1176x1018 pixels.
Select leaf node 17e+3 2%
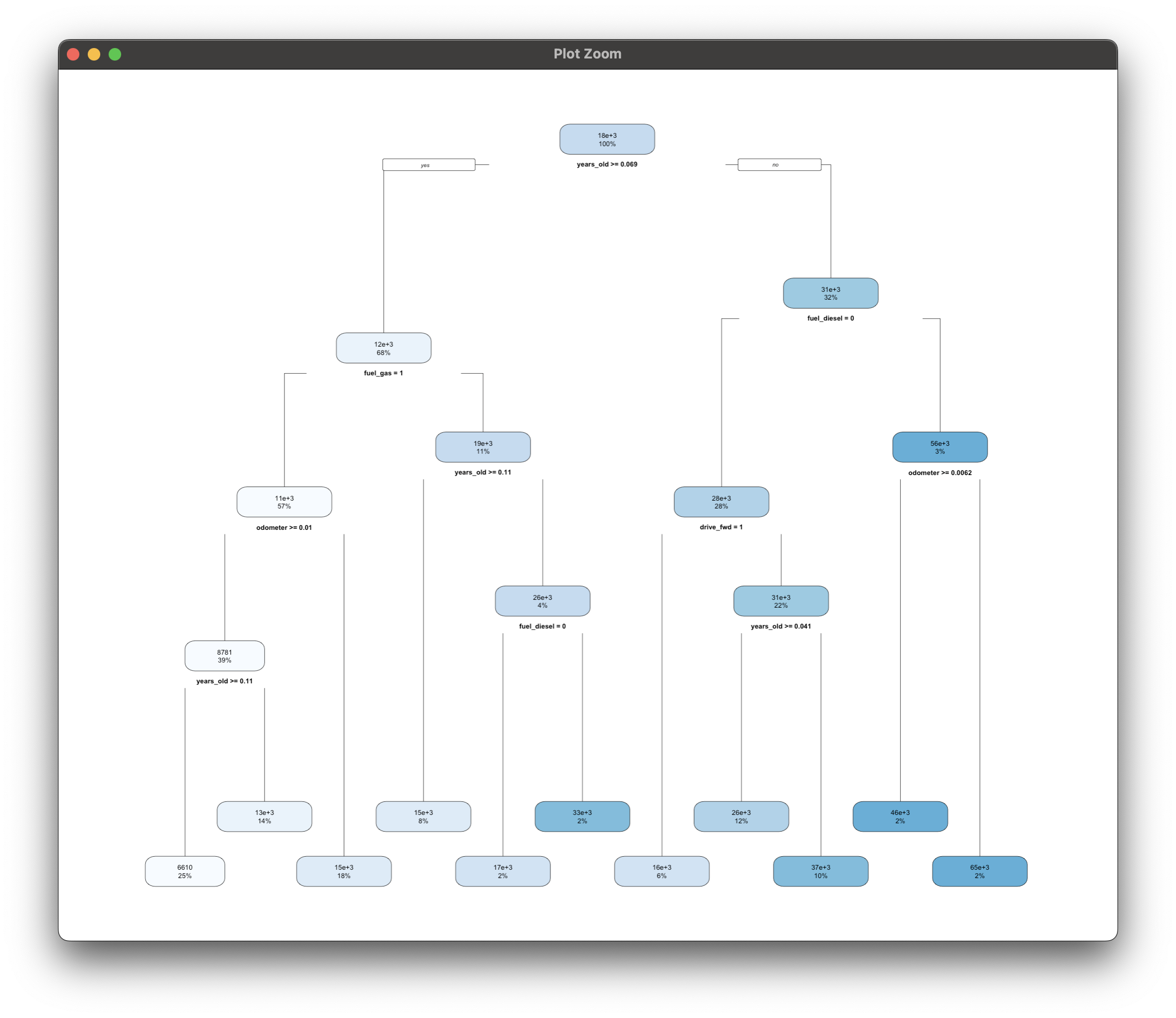pos(503,871)
